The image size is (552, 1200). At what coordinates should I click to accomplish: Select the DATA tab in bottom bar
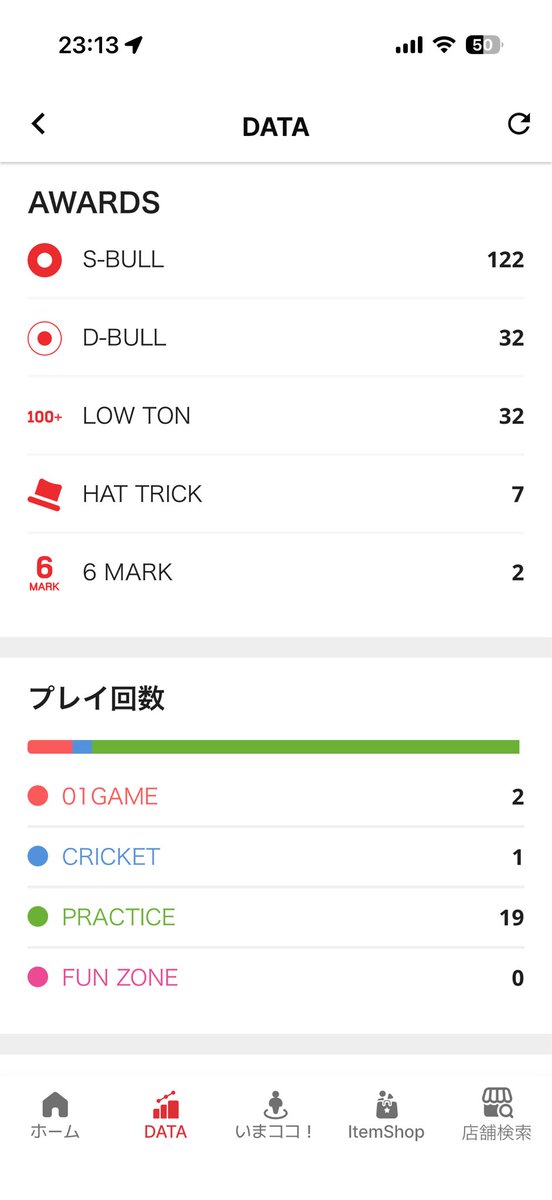[165, 1116]
